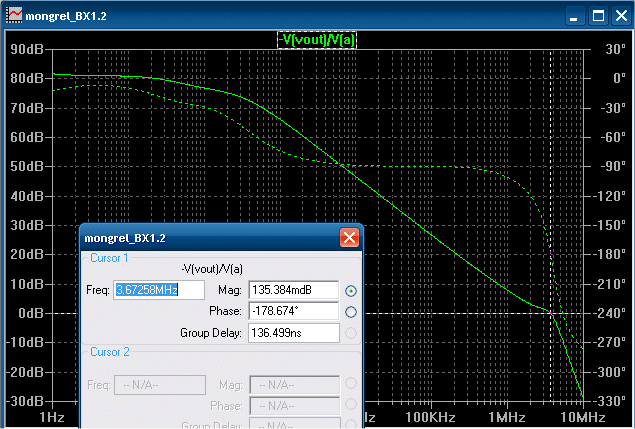Click the Mag field showing 135.384mdB

tap(294, 290)
